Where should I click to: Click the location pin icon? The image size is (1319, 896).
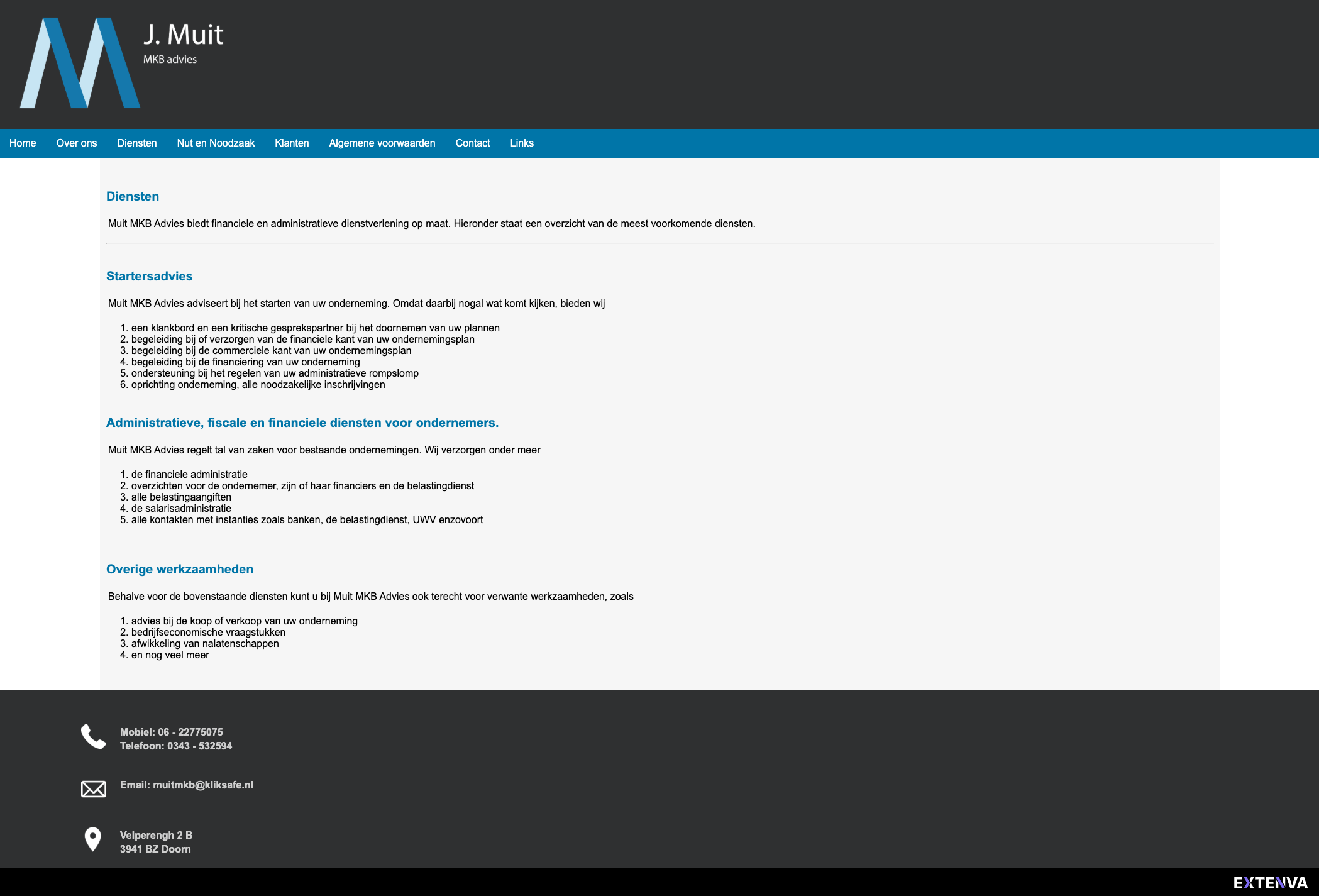pyautogui.click(x=93, y=839)
